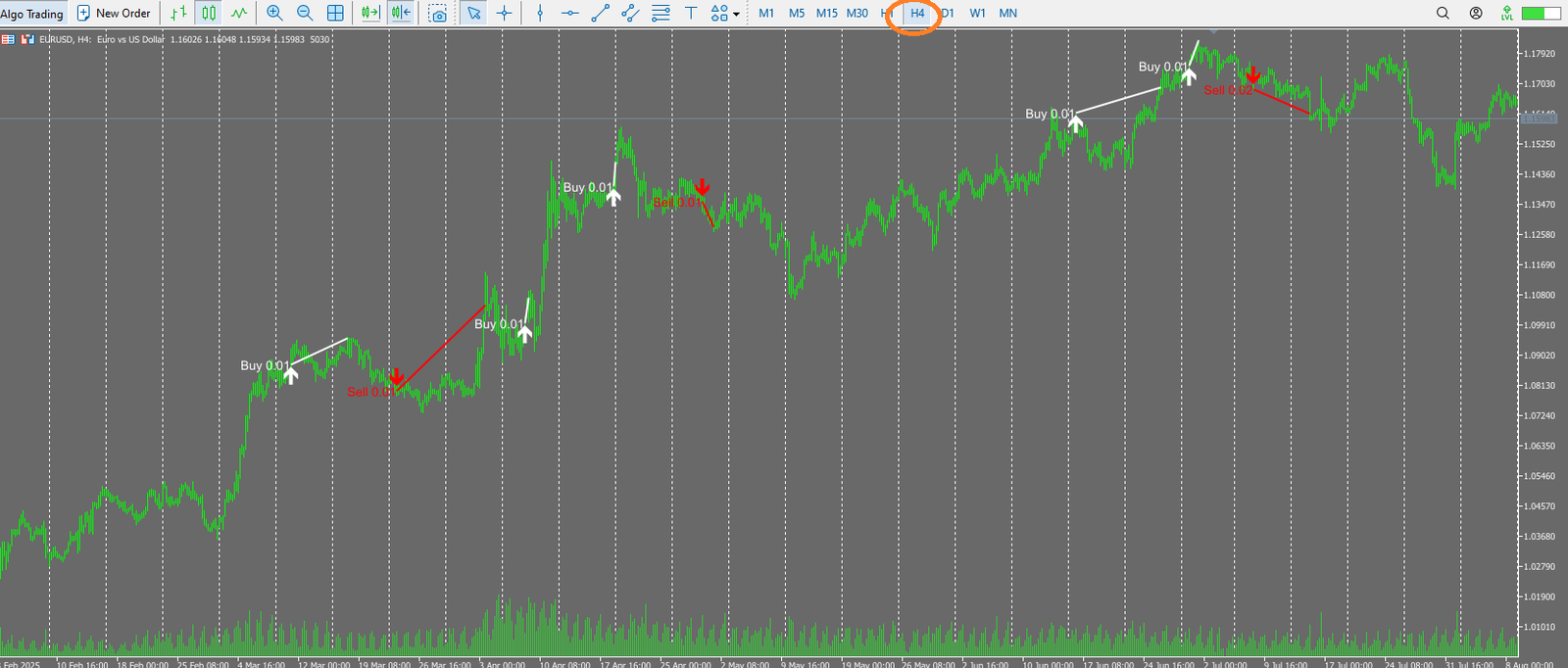Switch timeframe to M30
The width and height of the screenshot is (1568, 668).
coord(857,13)
